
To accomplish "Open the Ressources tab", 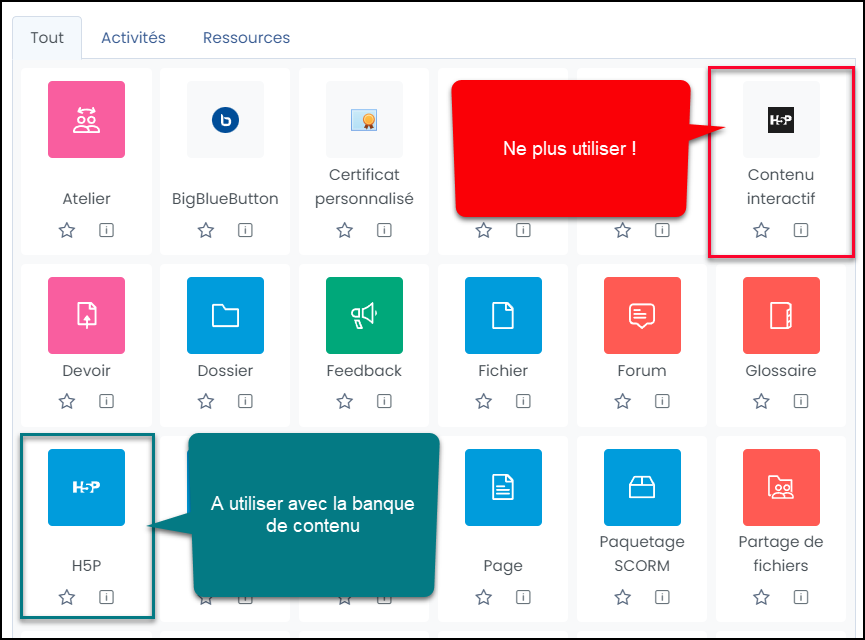I will (x=246, y=38).
